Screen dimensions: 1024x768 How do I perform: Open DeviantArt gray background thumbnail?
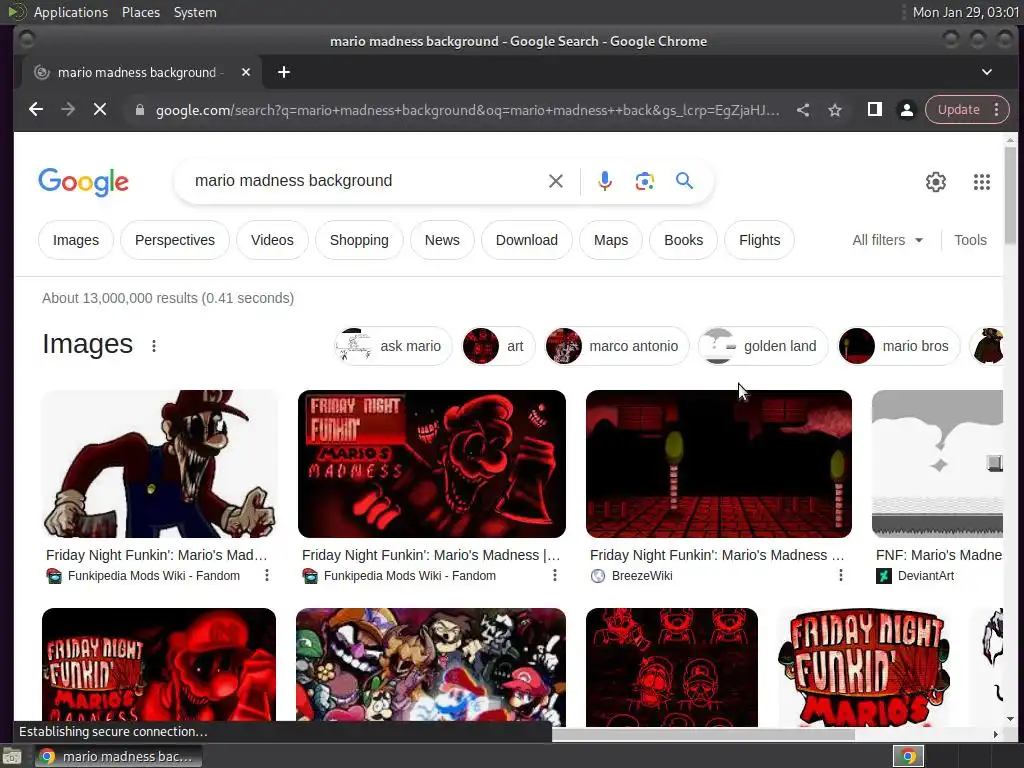(x=937, y=464)
